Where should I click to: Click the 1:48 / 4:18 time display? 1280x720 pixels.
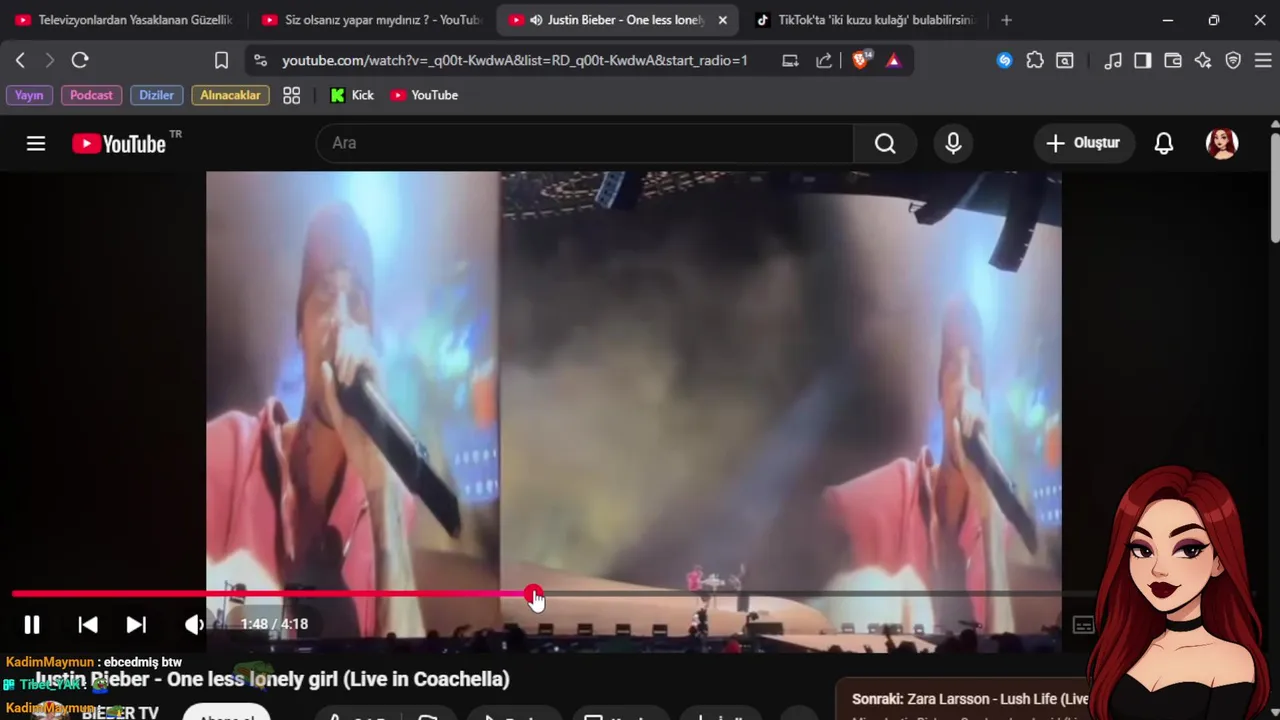274,624
